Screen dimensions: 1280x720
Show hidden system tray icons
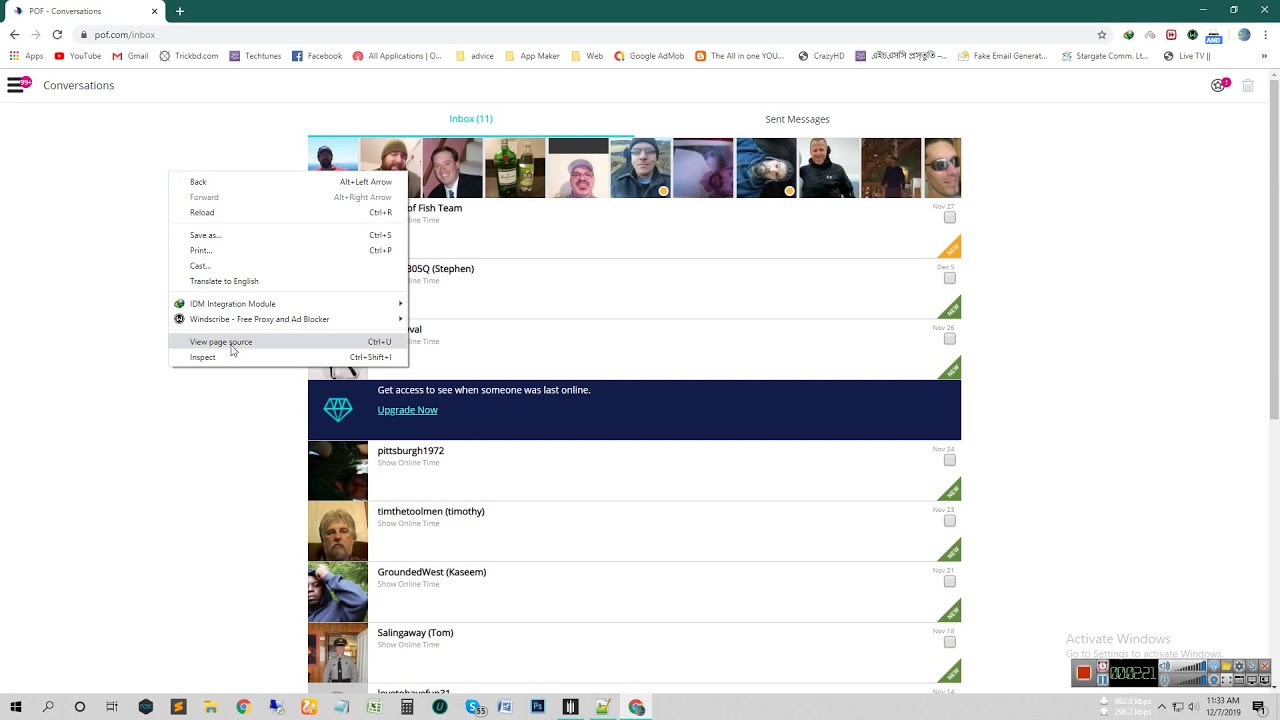[1161, 707]
